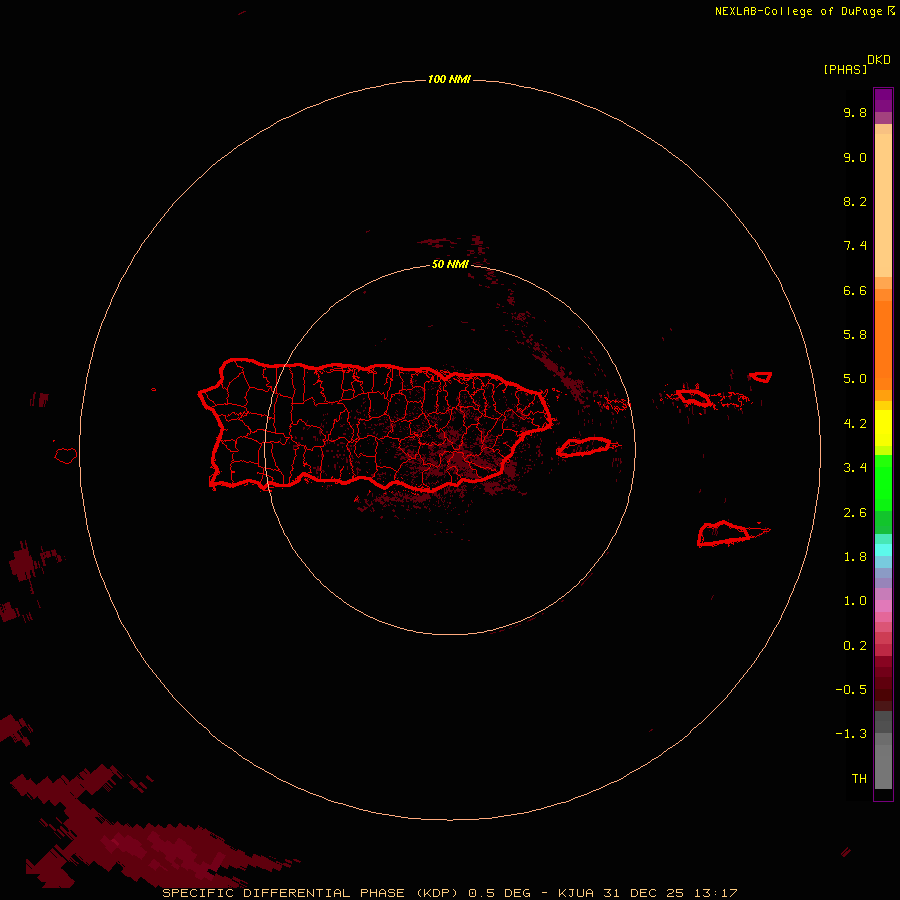Select the Mona island outline west of Puerto Rico
Viewport: 900px width, 900px height.
[x=66, y=456]
